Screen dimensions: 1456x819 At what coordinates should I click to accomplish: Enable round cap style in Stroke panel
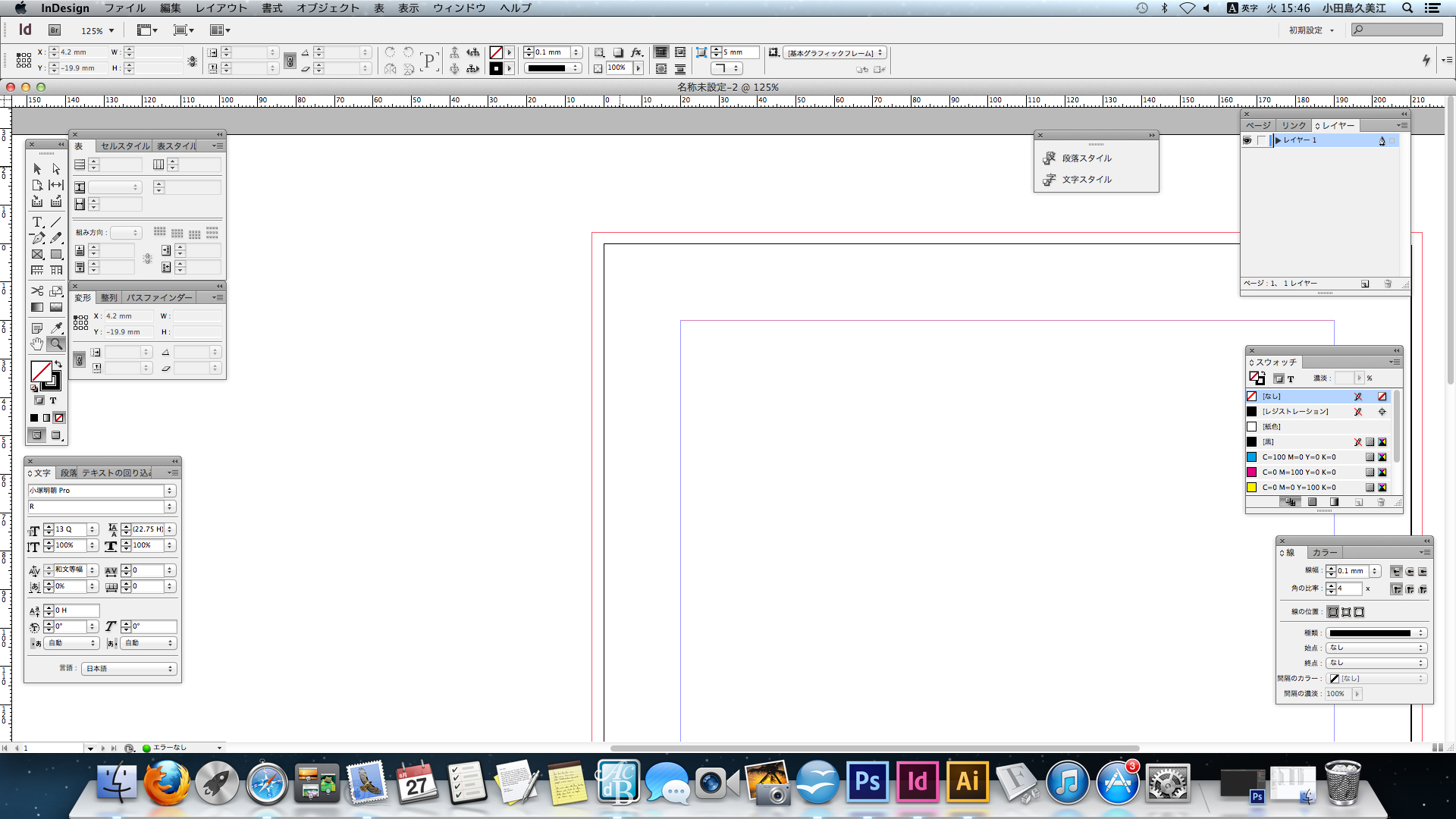(1410, 571)
